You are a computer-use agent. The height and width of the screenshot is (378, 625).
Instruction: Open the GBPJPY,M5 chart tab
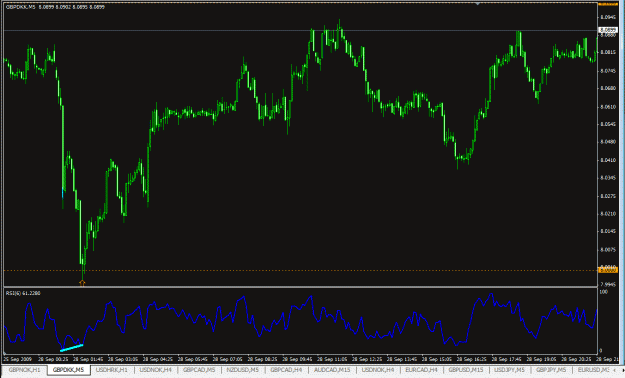(x=552, y=370)
